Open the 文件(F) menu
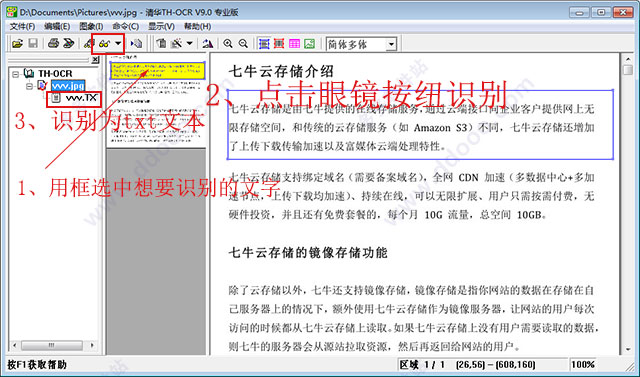 22,27
